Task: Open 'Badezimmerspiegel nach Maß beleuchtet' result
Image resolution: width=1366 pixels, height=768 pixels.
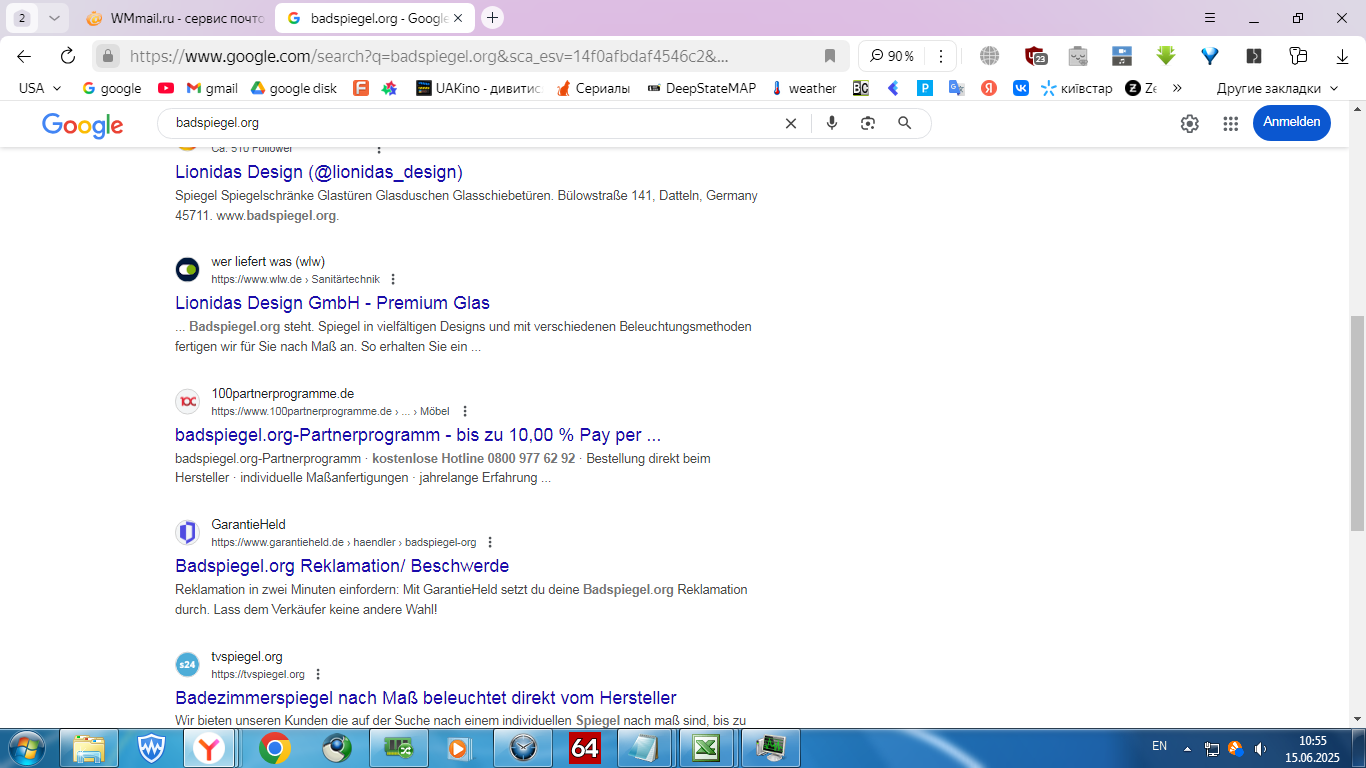Action: tap(426, 698)
